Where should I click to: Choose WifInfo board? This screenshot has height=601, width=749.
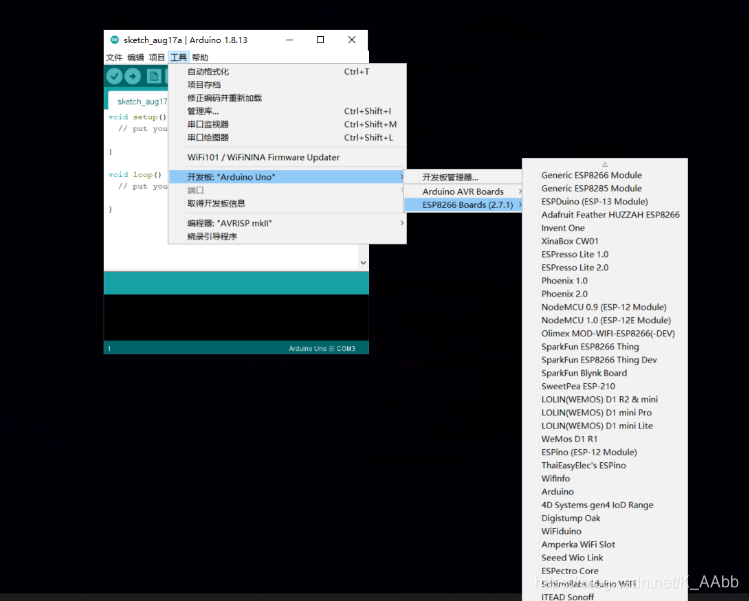click(605, 479)
